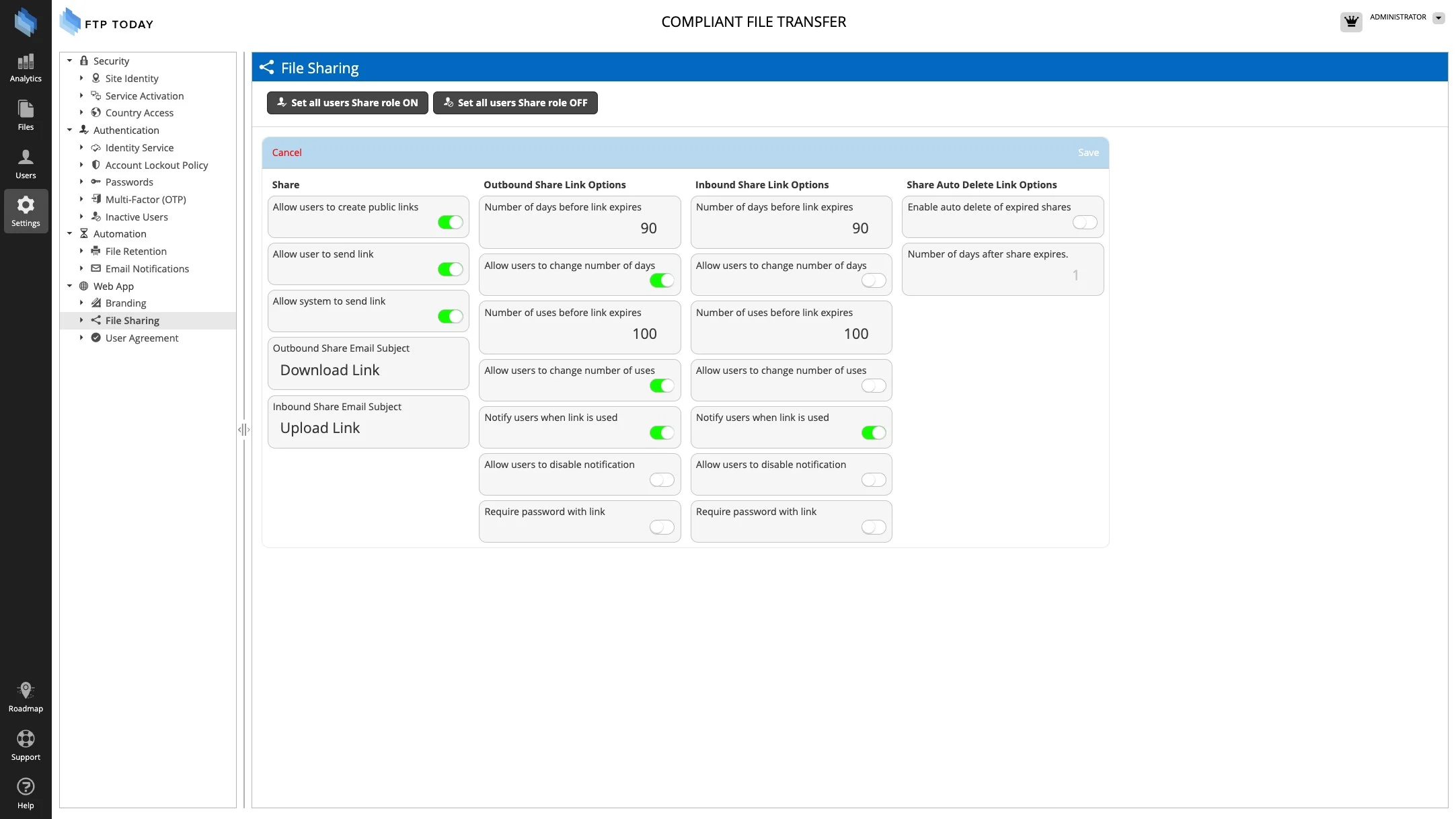
Task: Enable auto delete of expired shares
Action: 1084,223
